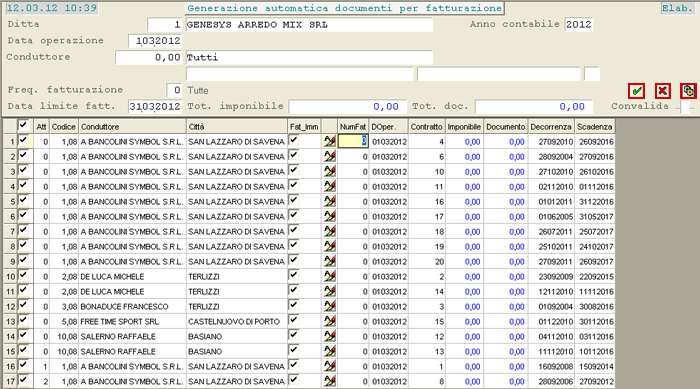Click the FREE TIME SPORT SRL name cell
This screenshot has width=700, height=389.
(x=132, y=322)
